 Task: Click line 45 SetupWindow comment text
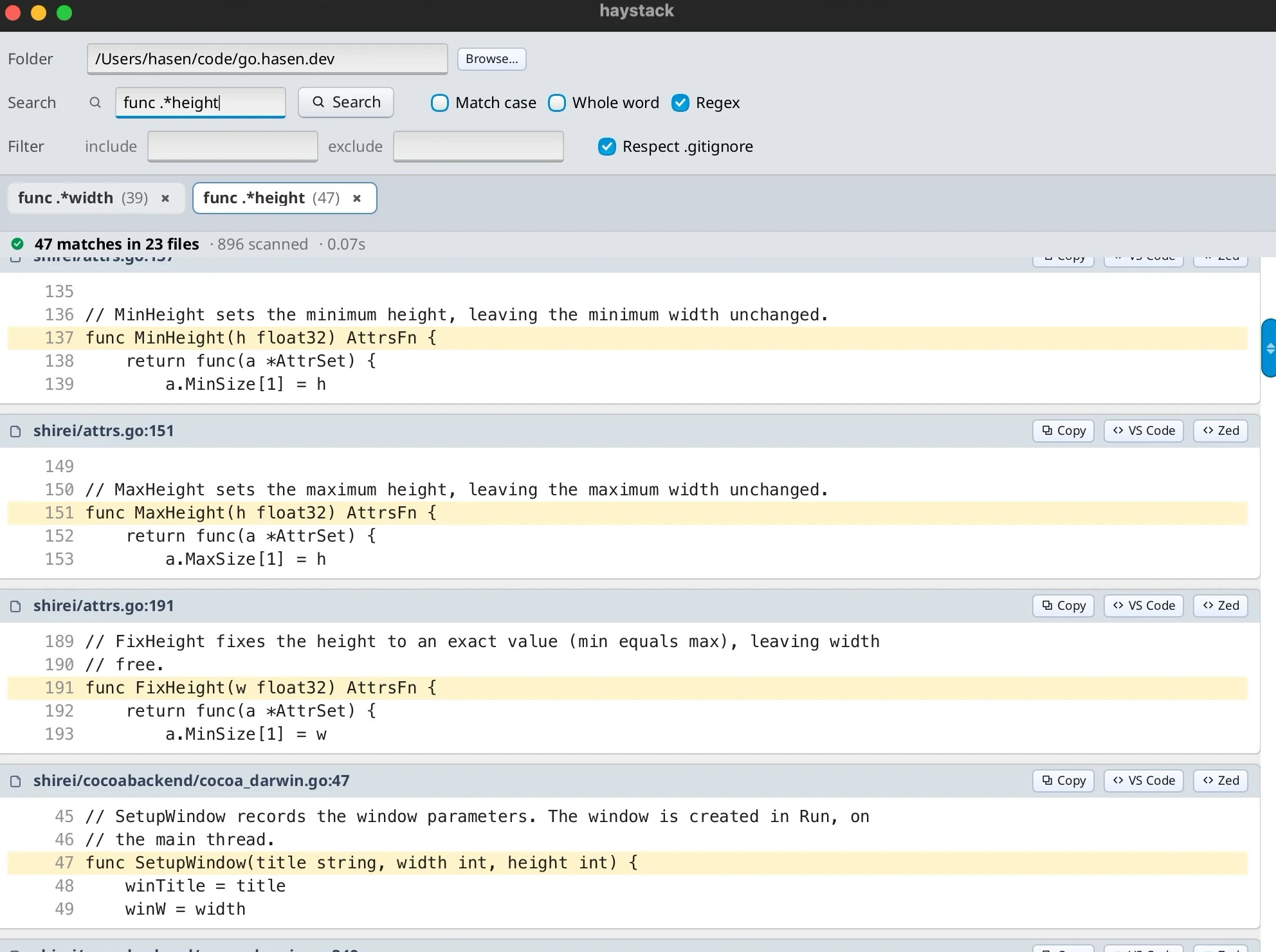tap(477, 817)
